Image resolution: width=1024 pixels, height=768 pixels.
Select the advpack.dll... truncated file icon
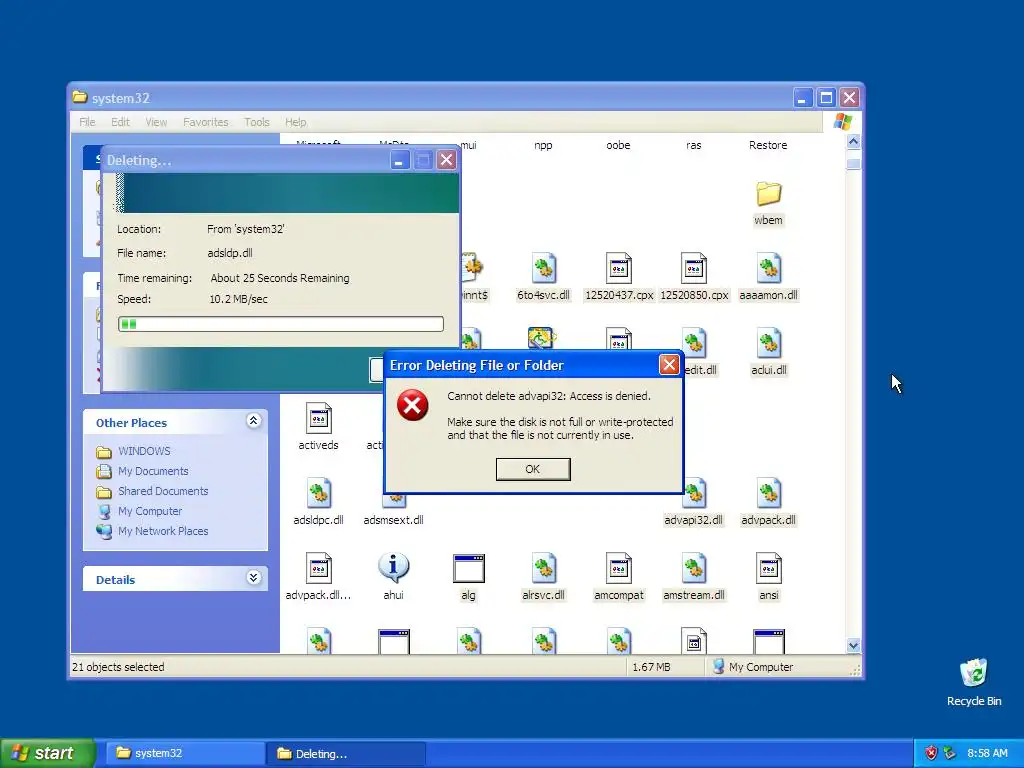(319, 569)
